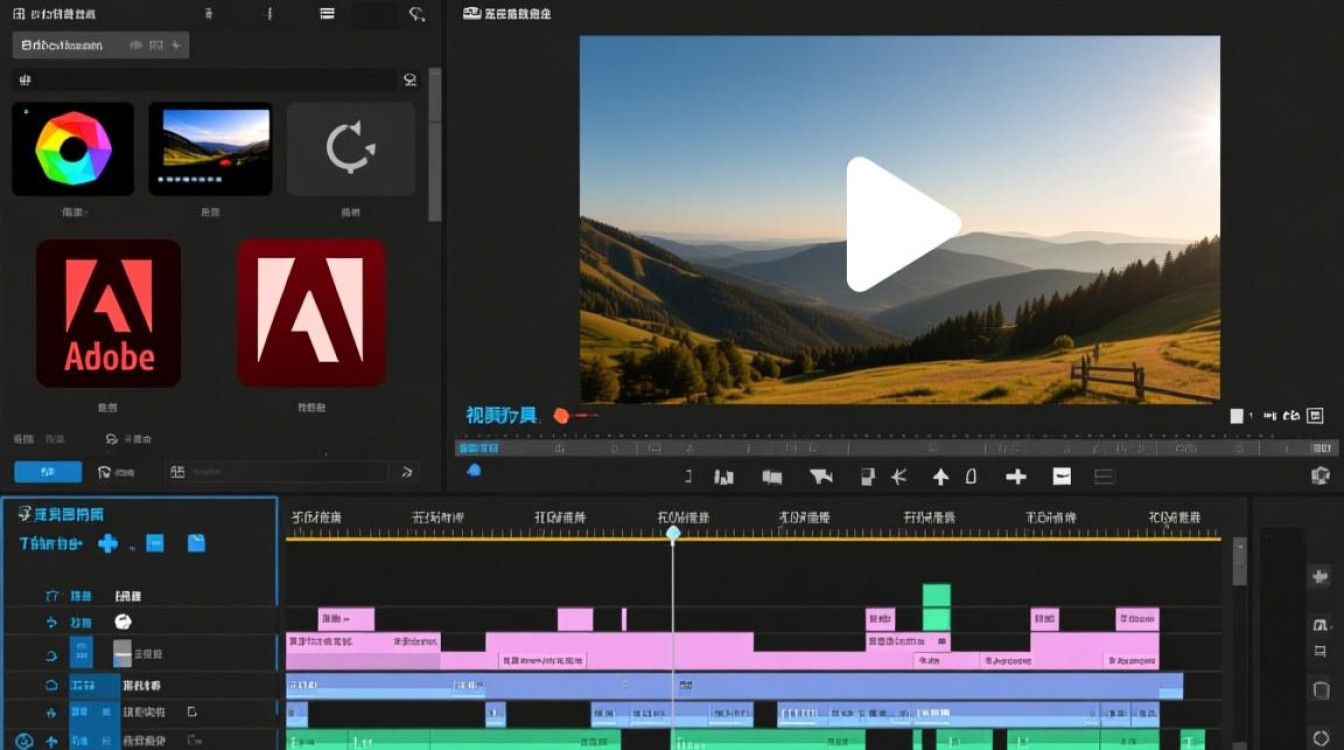Open the speech-bubble icon at panel top right
The width and height of the screenshot is (1344, 750).
(x=417, y=14)
